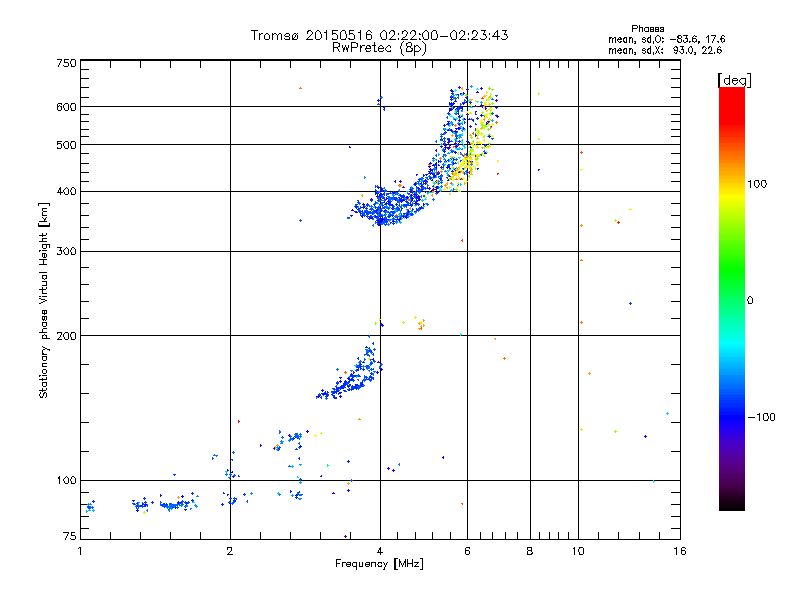Click the '400' height axis tick label
The width and height of the screenshot is (800, 600).
tap(66, 191)
